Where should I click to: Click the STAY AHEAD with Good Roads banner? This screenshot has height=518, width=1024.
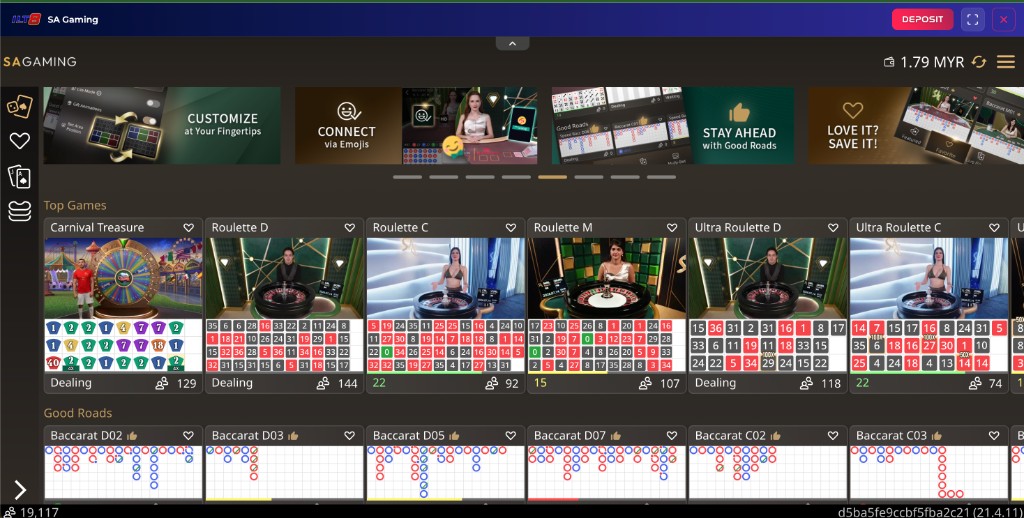tap(673, 125)
